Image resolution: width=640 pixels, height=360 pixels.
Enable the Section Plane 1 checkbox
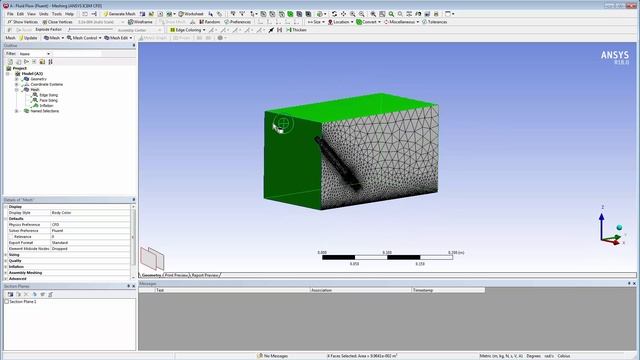coord(7,302)
